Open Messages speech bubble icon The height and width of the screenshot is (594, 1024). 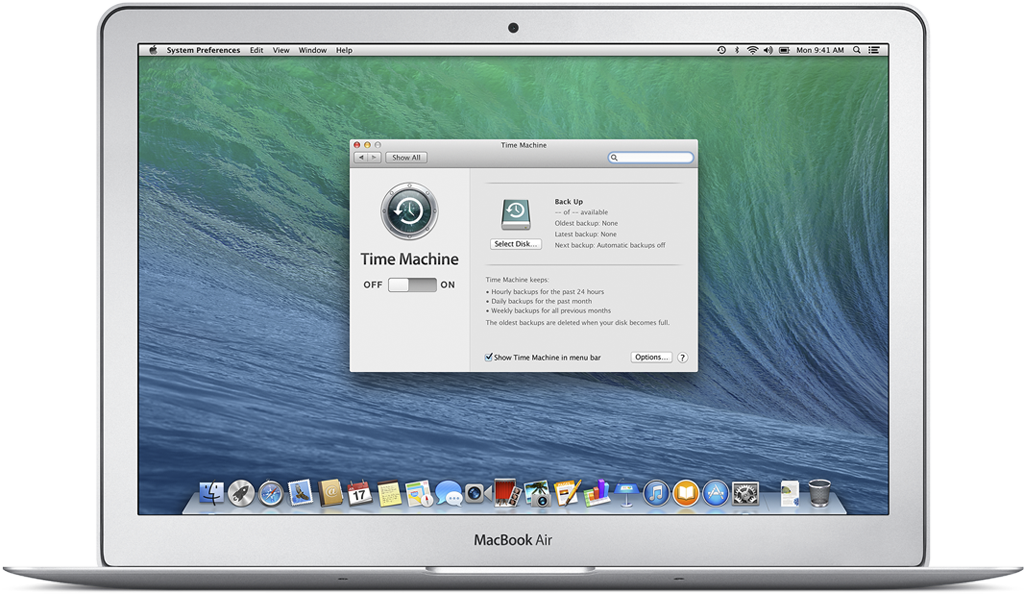point(449,494)
